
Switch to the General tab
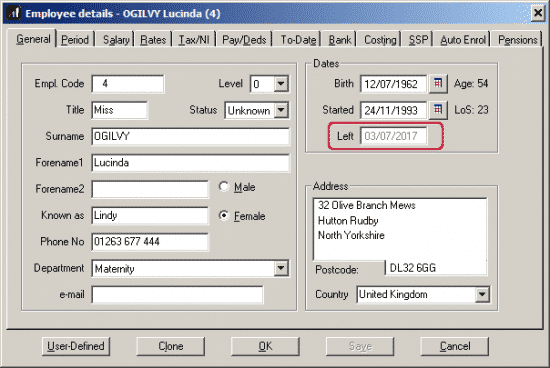pyautogui.click(x=33, y=39)
